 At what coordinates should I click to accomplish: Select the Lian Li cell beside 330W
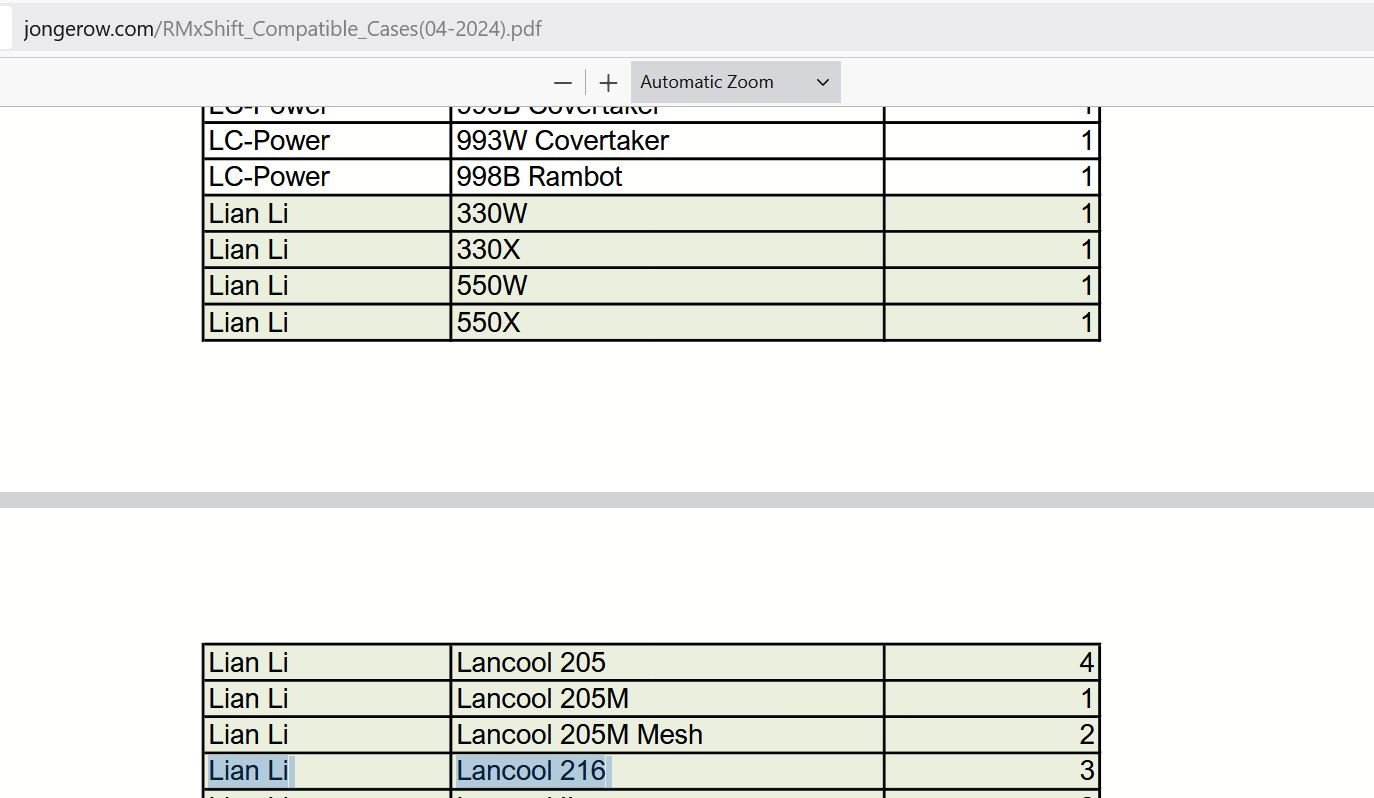(x=327, y=213)
